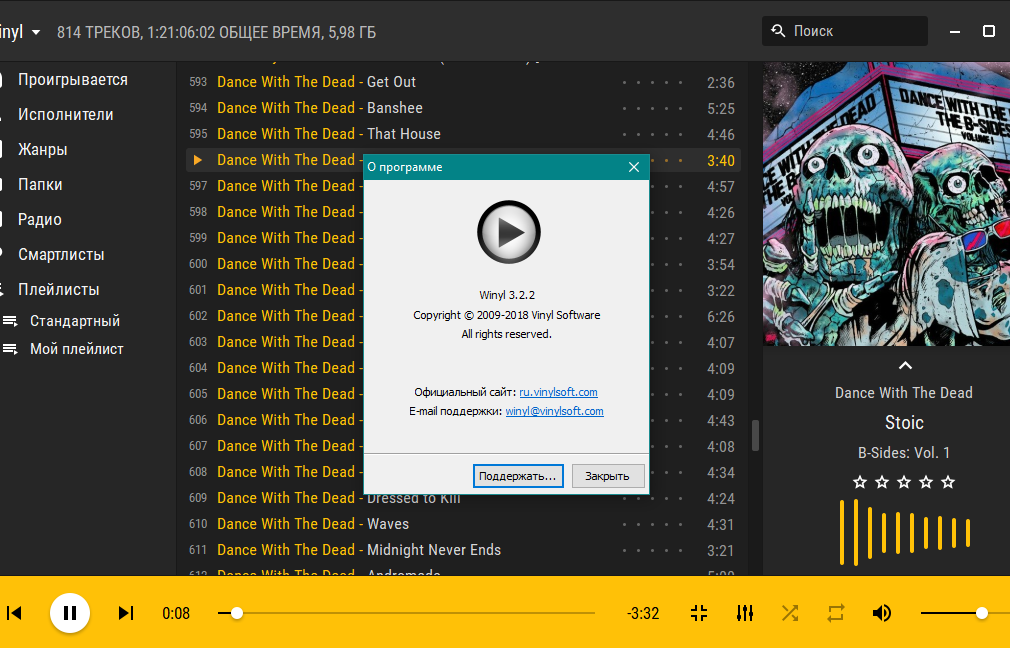Select the Мой плейлист playlist
Screen dimensions: 1010x648
[77, 349]
